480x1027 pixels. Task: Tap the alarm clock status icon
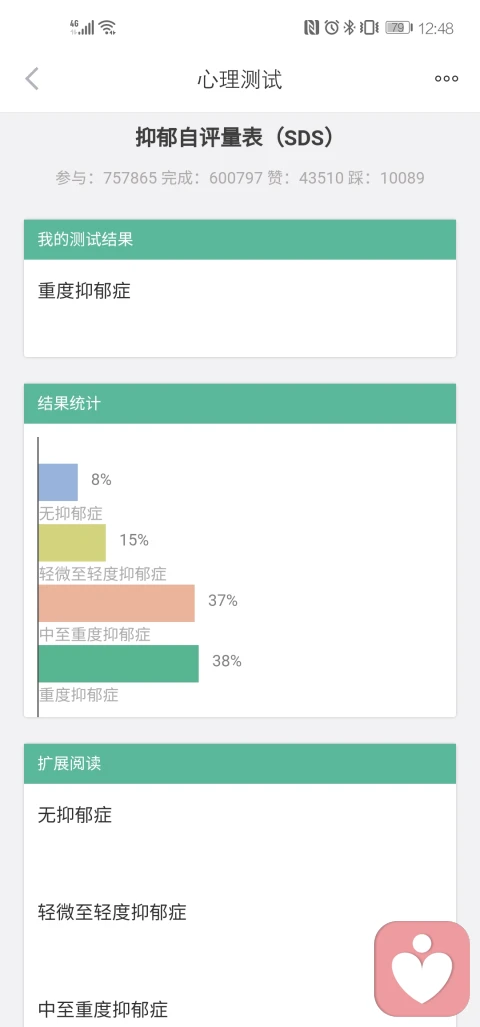point(332,28)
